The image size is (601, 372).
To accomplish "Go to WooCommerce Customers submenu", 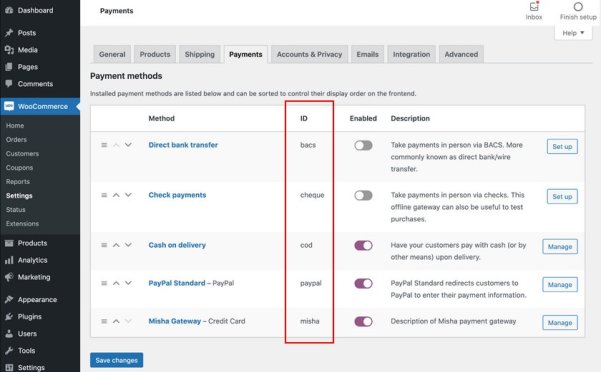I will 22,154.
